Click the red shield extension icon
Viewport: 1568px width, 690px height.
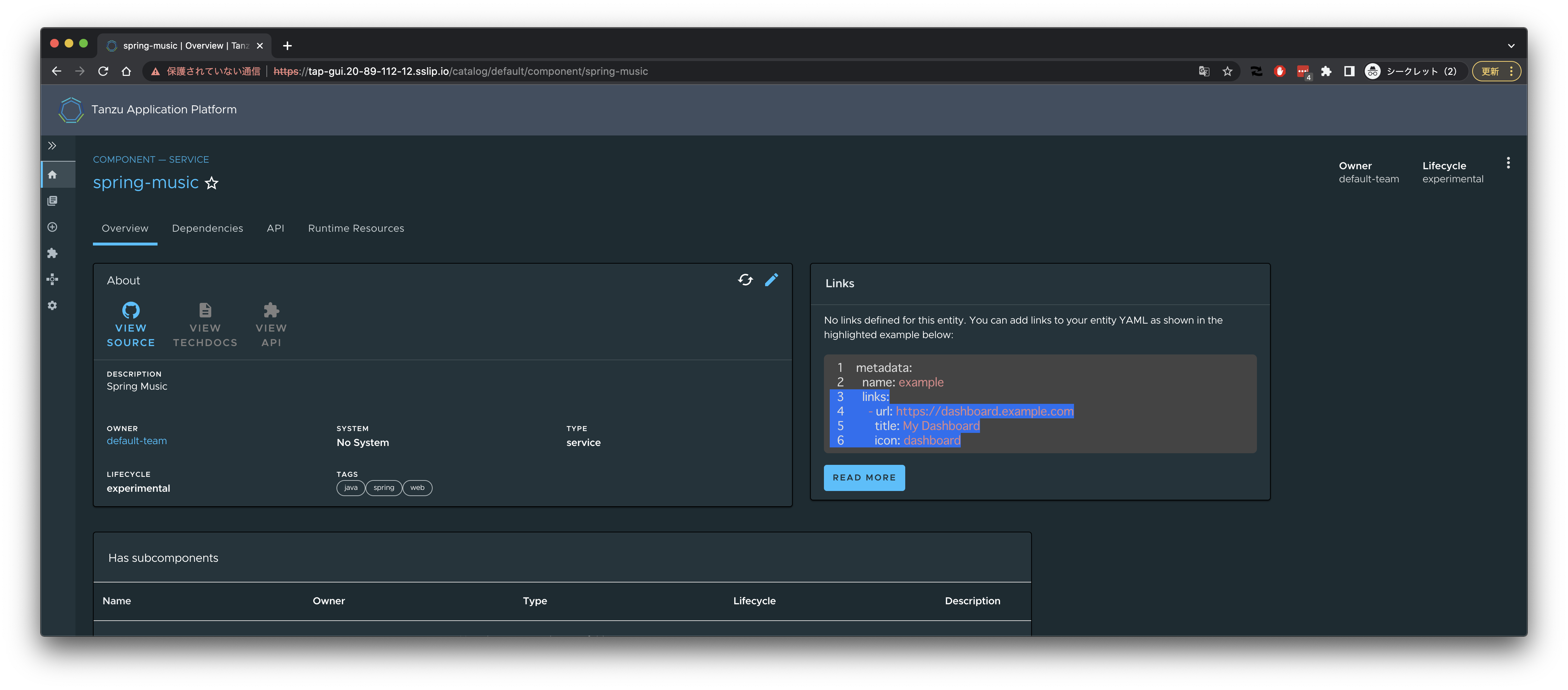point(1279,71)
